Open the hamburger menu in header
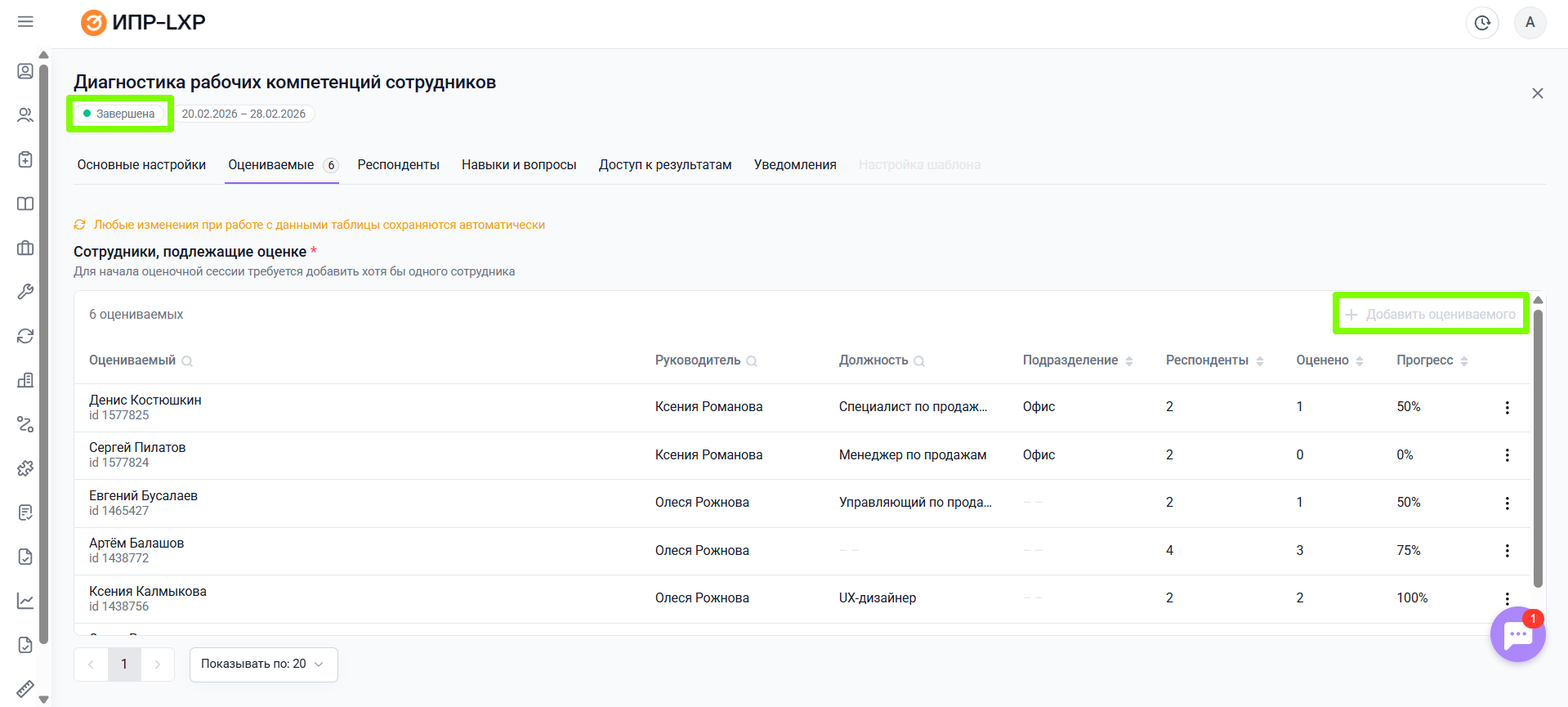This screenshot has height=707, width=1568. coord(25,21)
